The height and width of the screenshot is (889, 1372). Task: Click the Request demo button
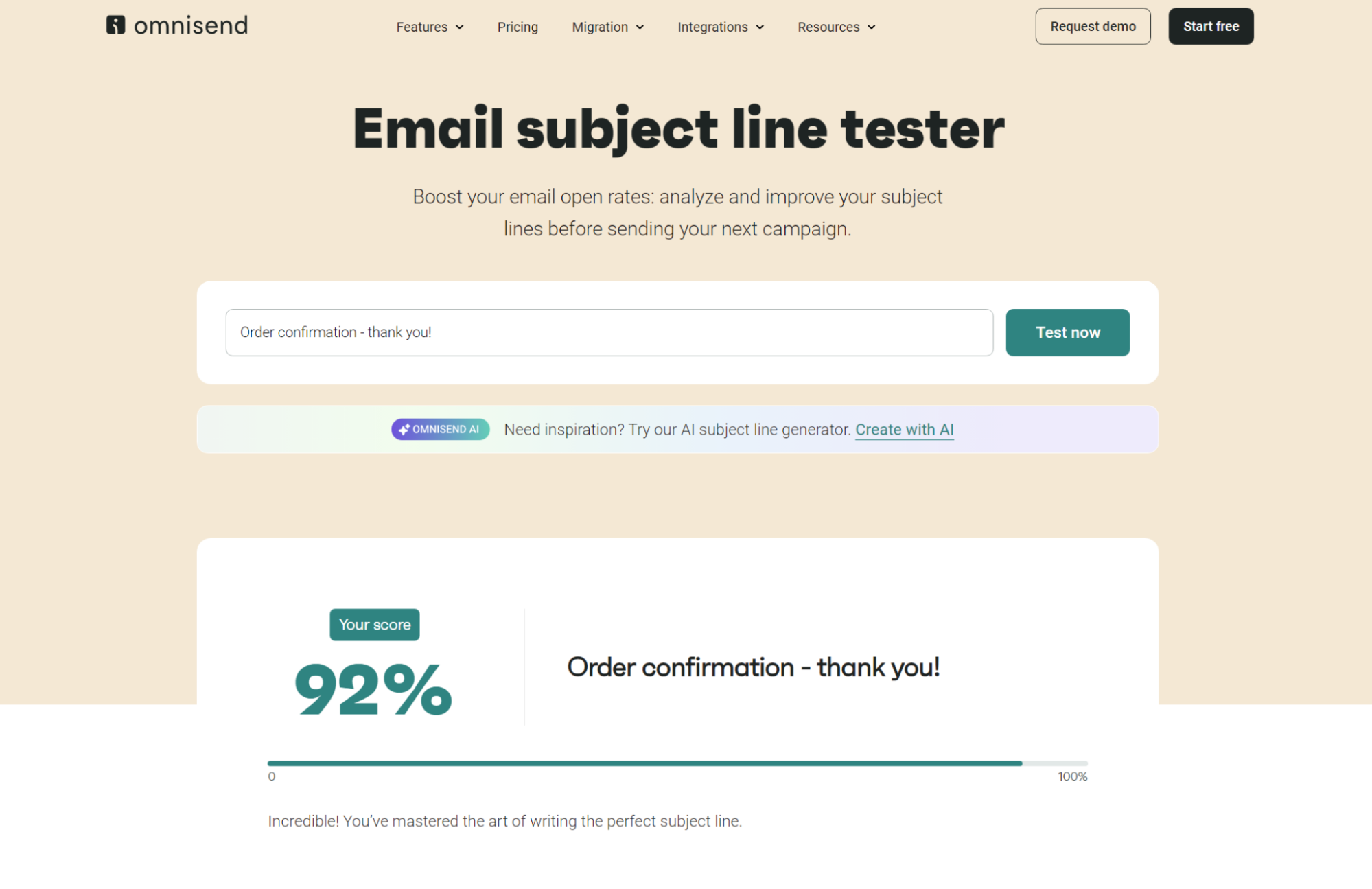point(1093,26)
